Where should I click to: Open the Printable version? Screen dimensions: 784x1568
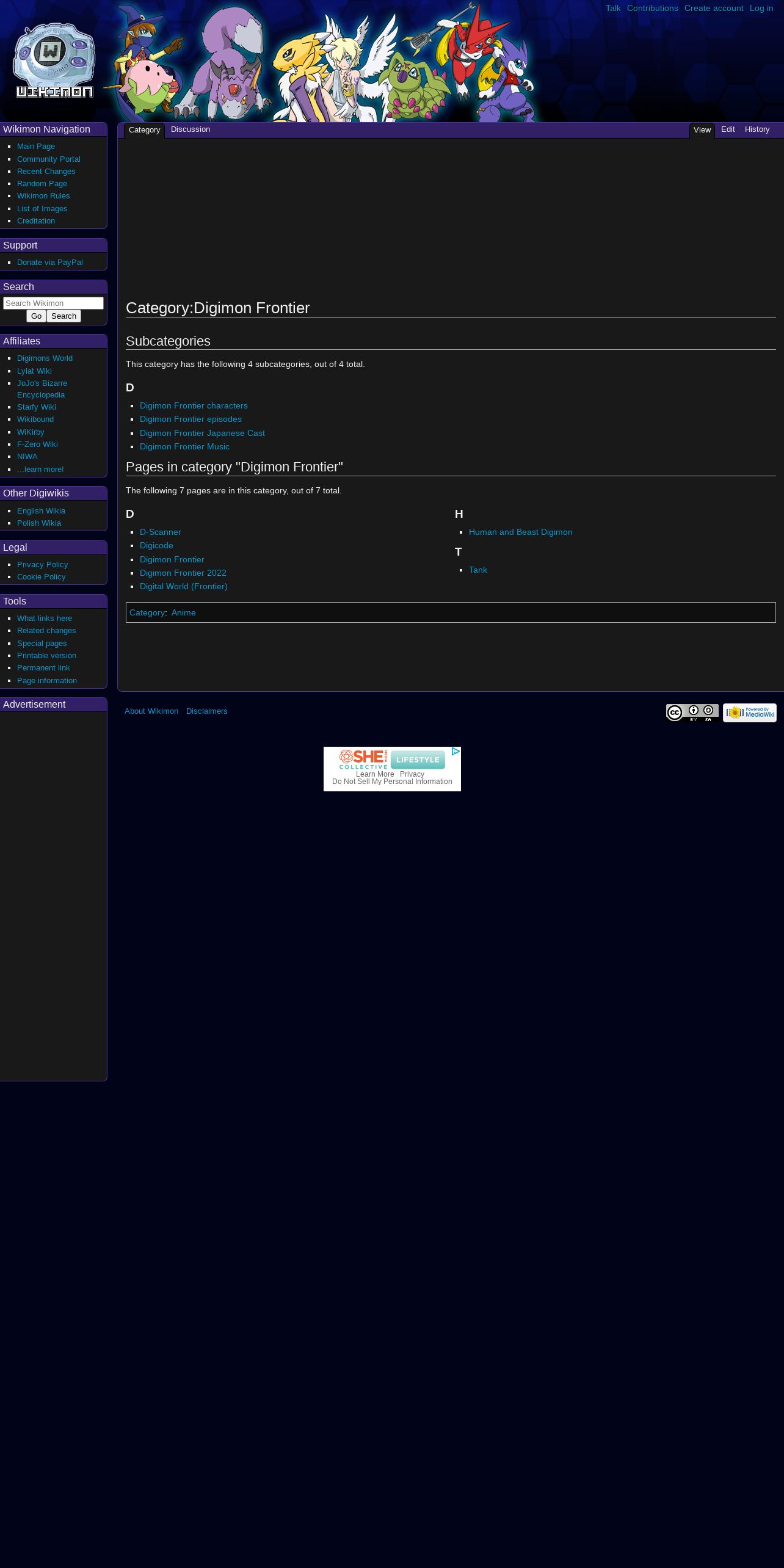coord(46,656)
